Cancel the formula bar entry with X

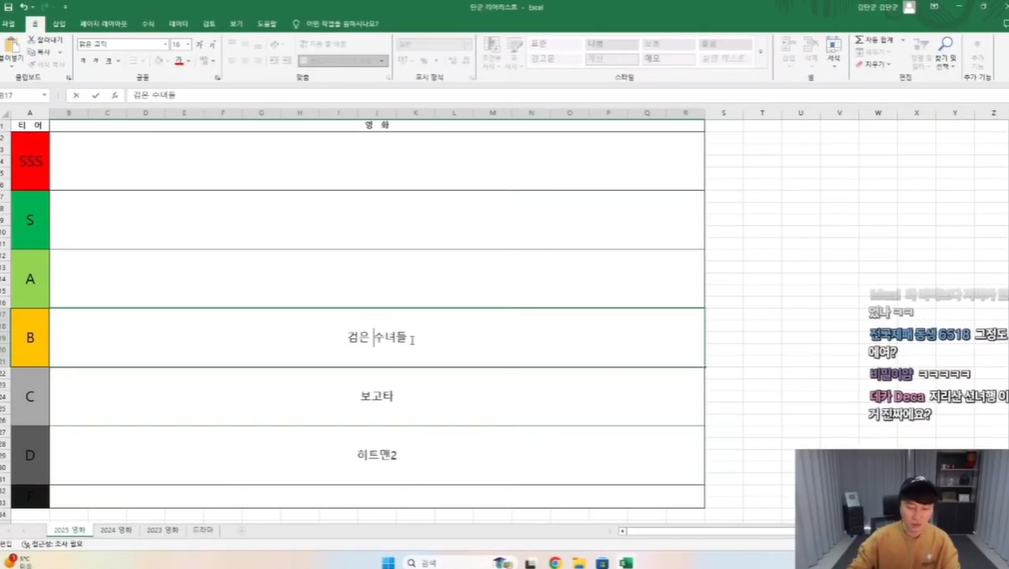pos(76,95)
